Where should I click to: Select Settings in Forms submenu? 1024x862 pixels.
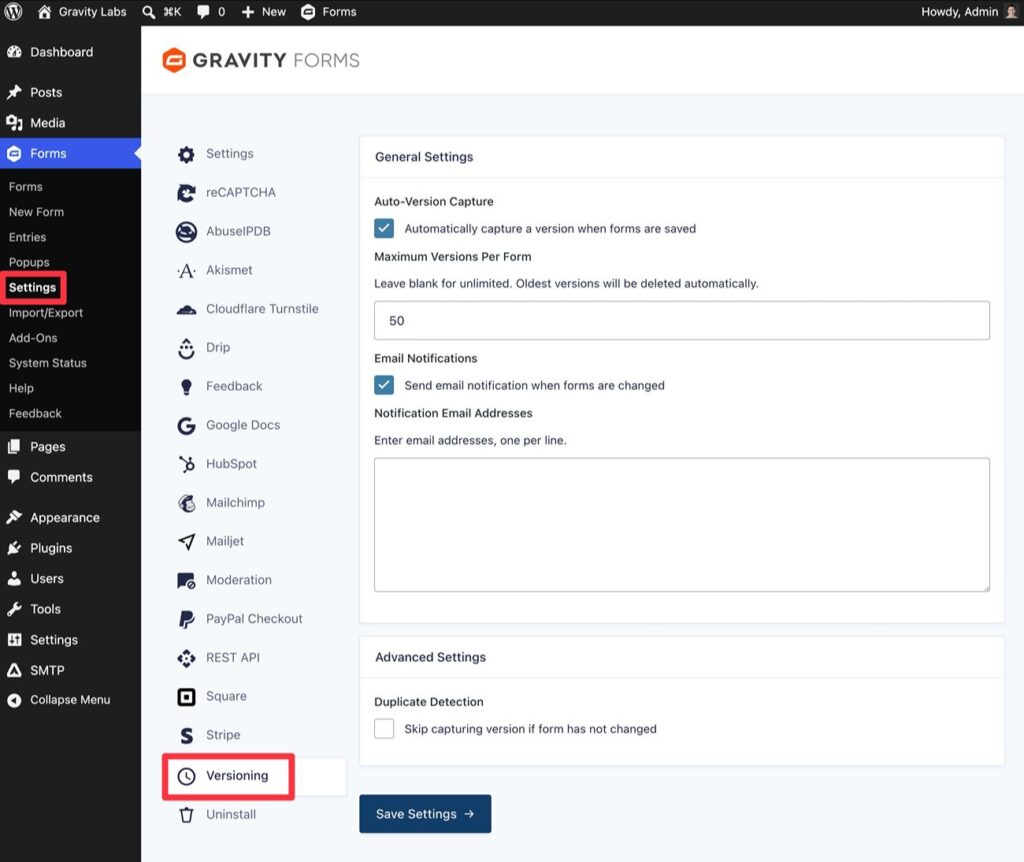[33, 287]
